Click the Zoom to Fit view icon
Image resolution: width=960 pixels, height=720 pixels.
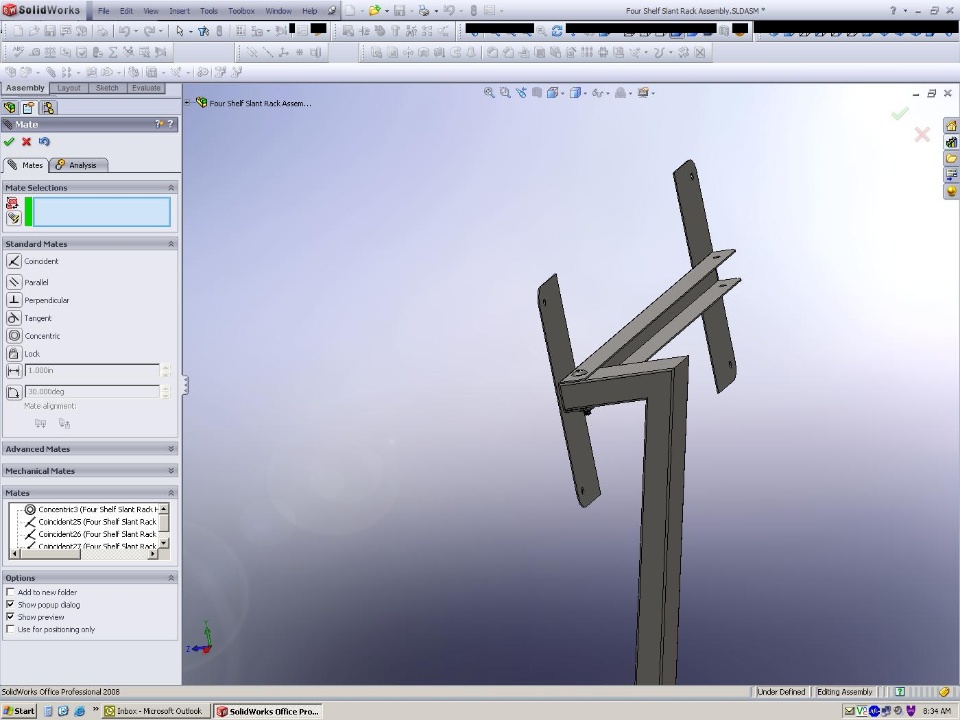[489, 93]
